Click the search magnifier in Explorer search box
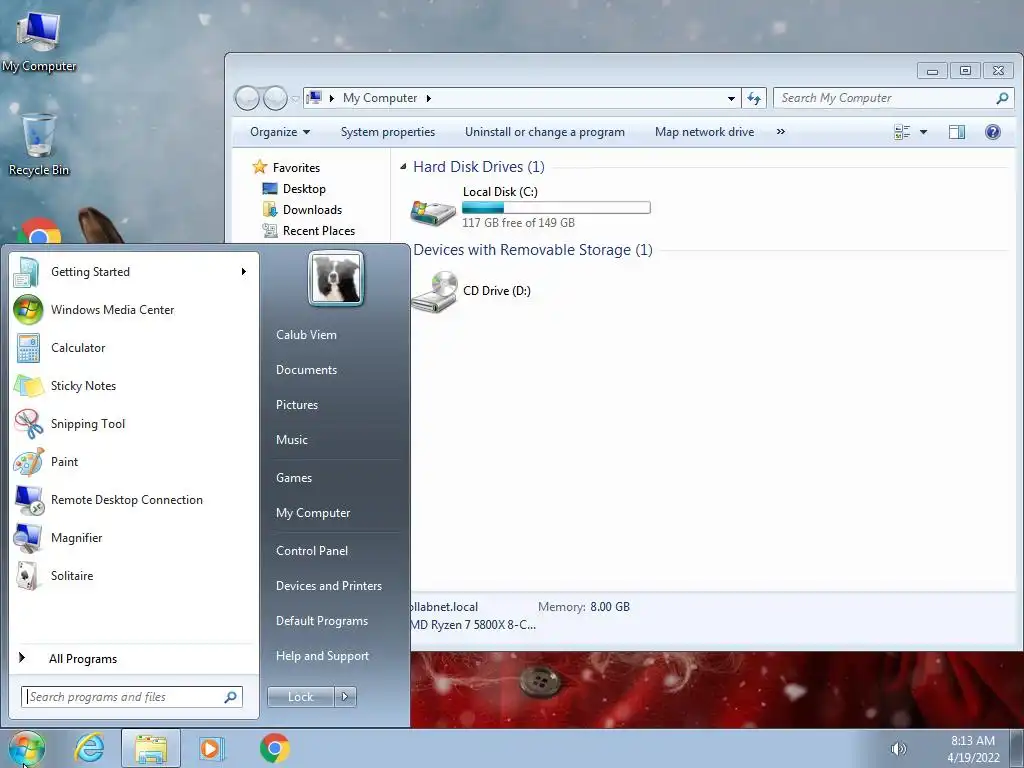The image size is (1024, 768). (x=1002, y=98)
